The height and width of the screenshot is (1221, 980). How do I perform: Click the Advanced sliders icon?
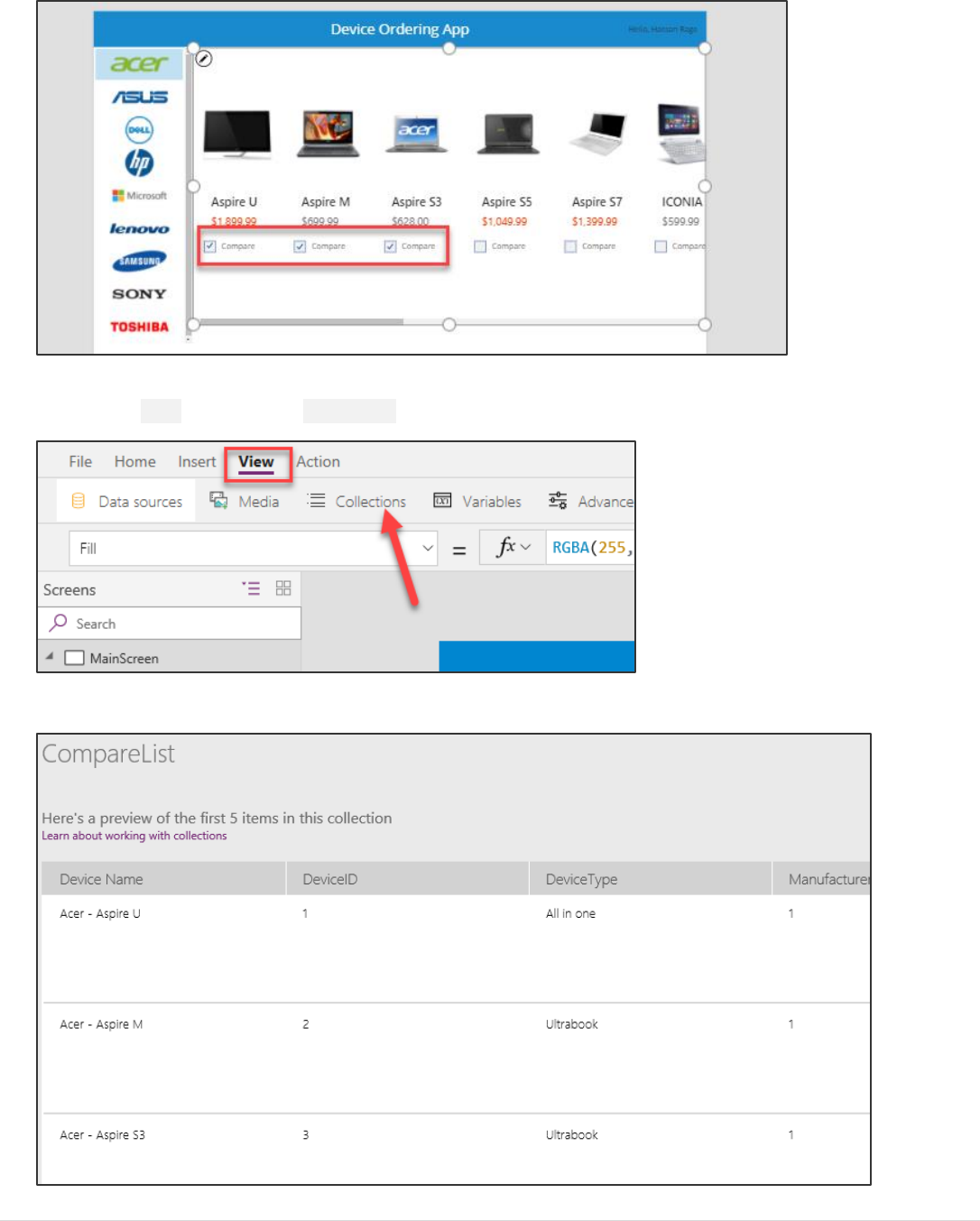click(558, 500)
